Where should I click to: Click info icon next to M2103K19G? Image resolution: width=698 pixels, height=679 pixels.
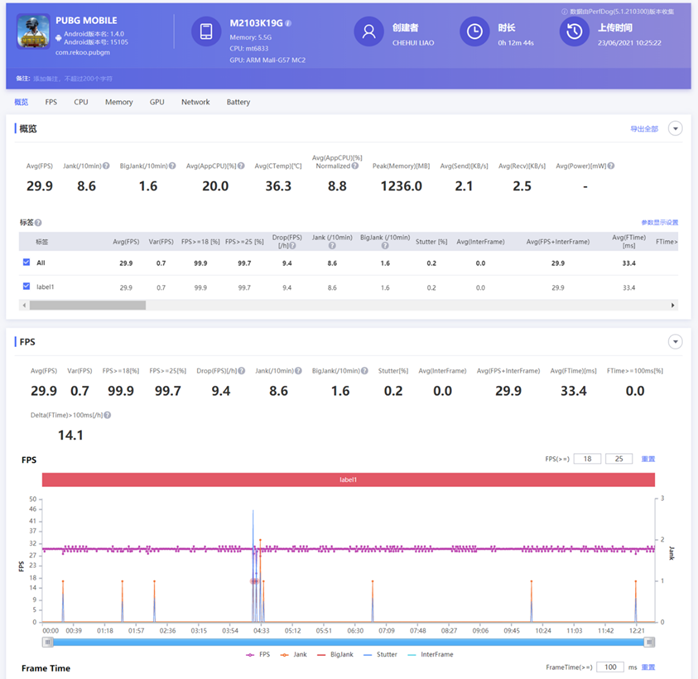pyautogui.click(x=288, y=22)
